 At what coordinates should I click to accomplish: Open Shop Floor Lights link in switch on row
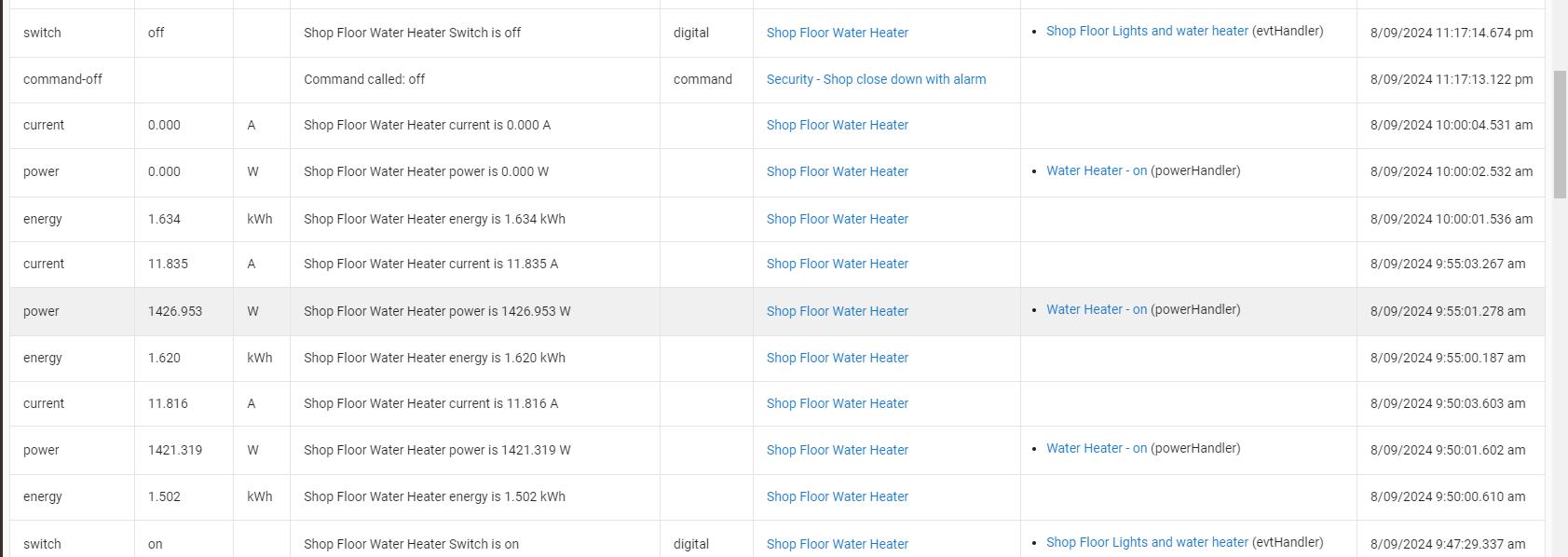tap(1146, 542)
